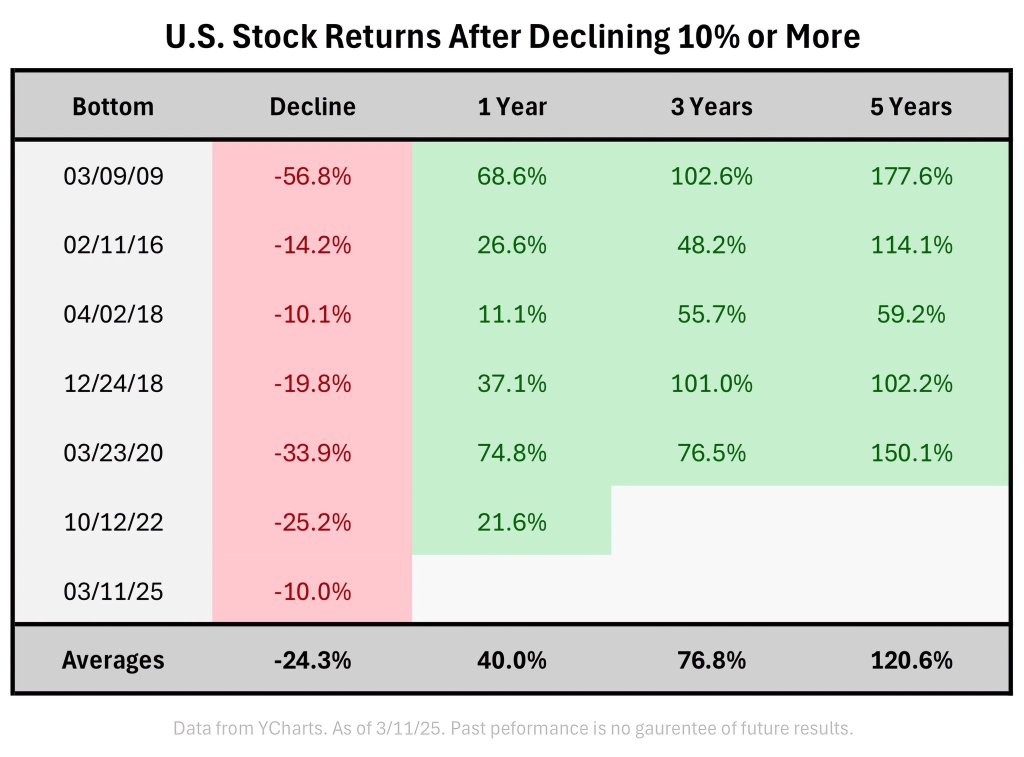This screenshot has height=757, width=1024.
Task: Select the 74.8% one-year return cell
Action: pyautogui.click(x=512, y=452)
